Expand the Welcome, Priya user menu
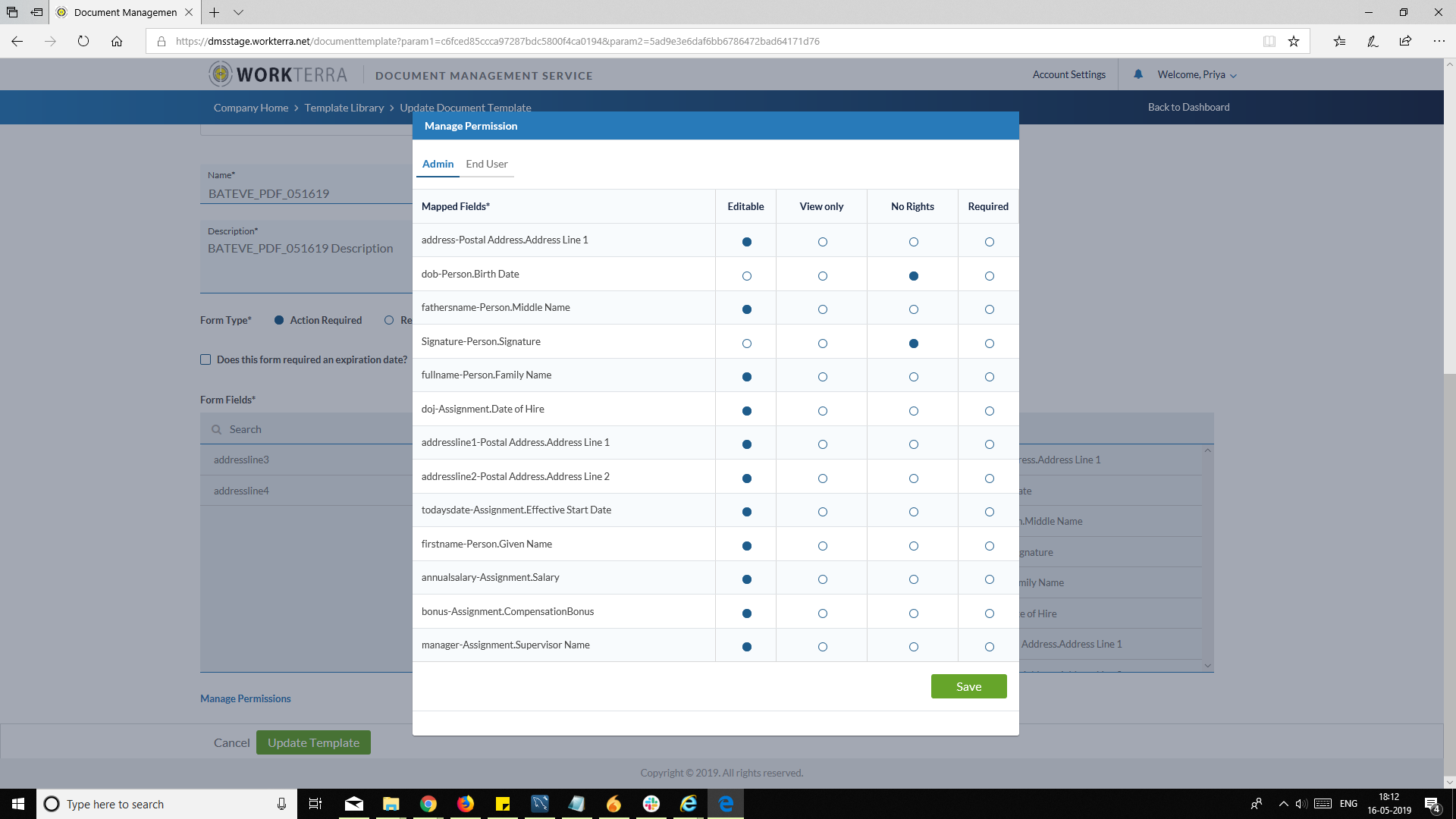The image size is (1456, 819). point(1197,75)
